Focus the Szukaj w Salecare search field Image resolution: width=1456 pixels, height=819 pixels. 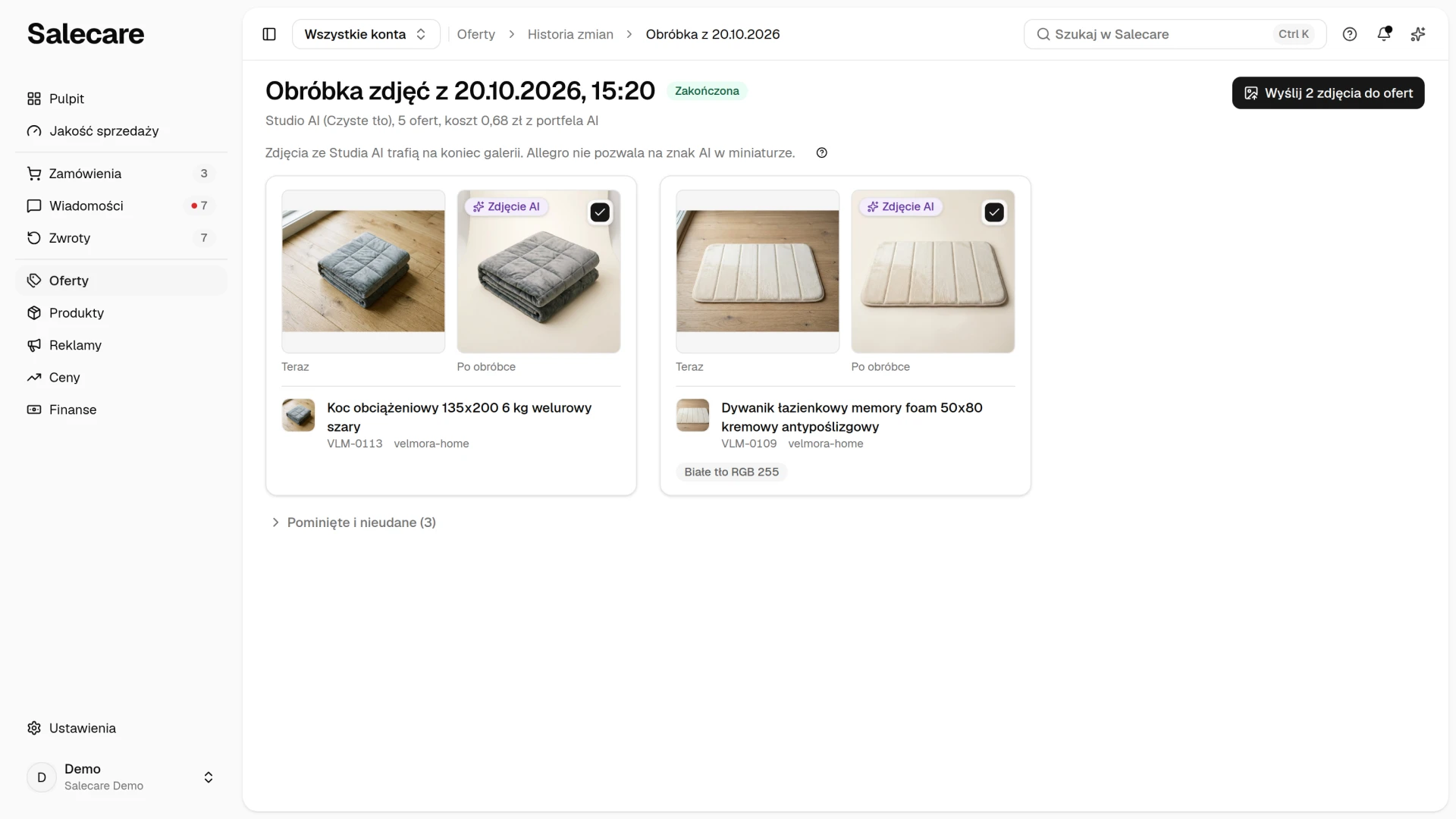pos(1175,34)
